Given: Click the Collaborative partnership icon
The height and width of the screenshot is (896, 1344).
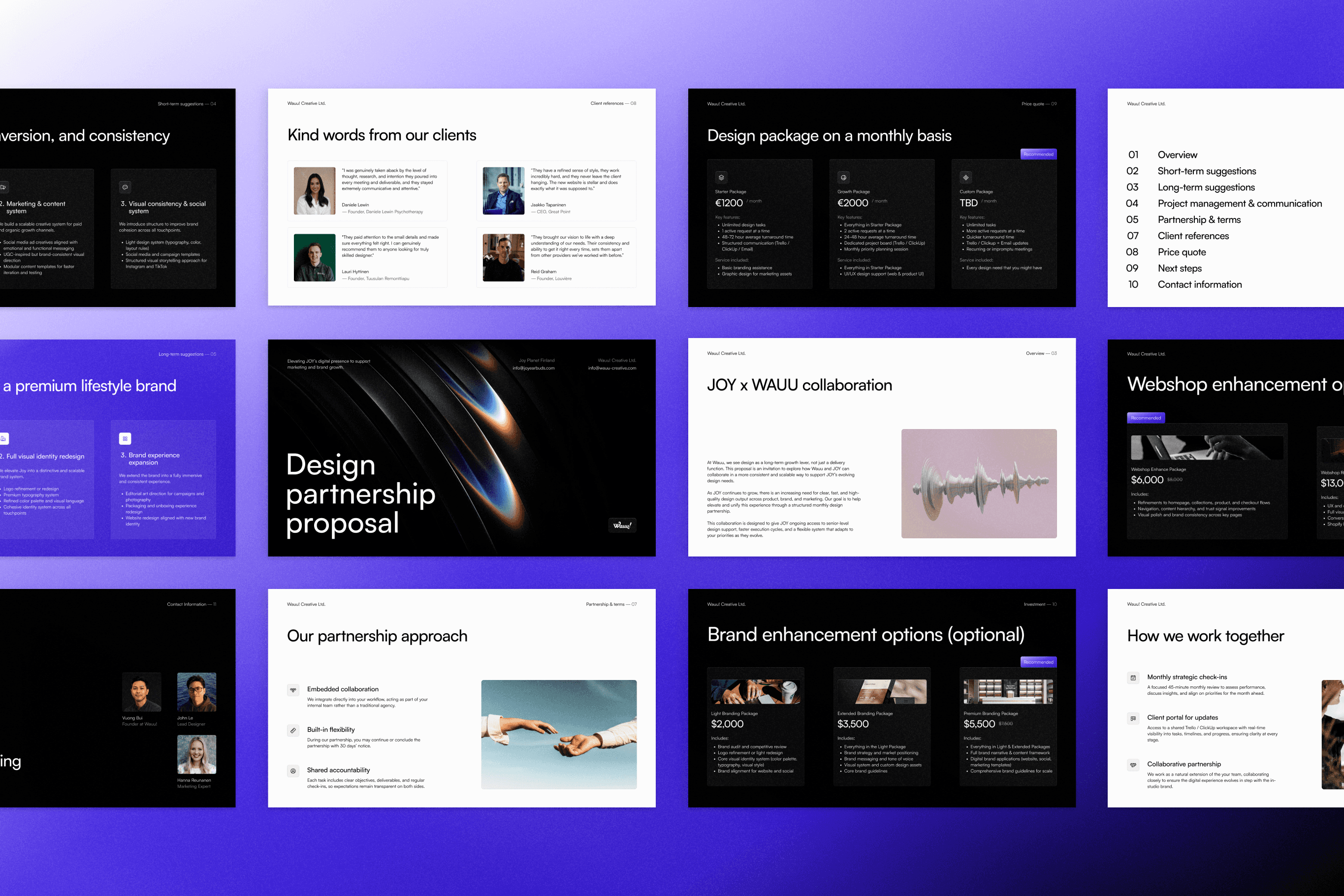Looking at the screenshot, I should point(1133,765).
